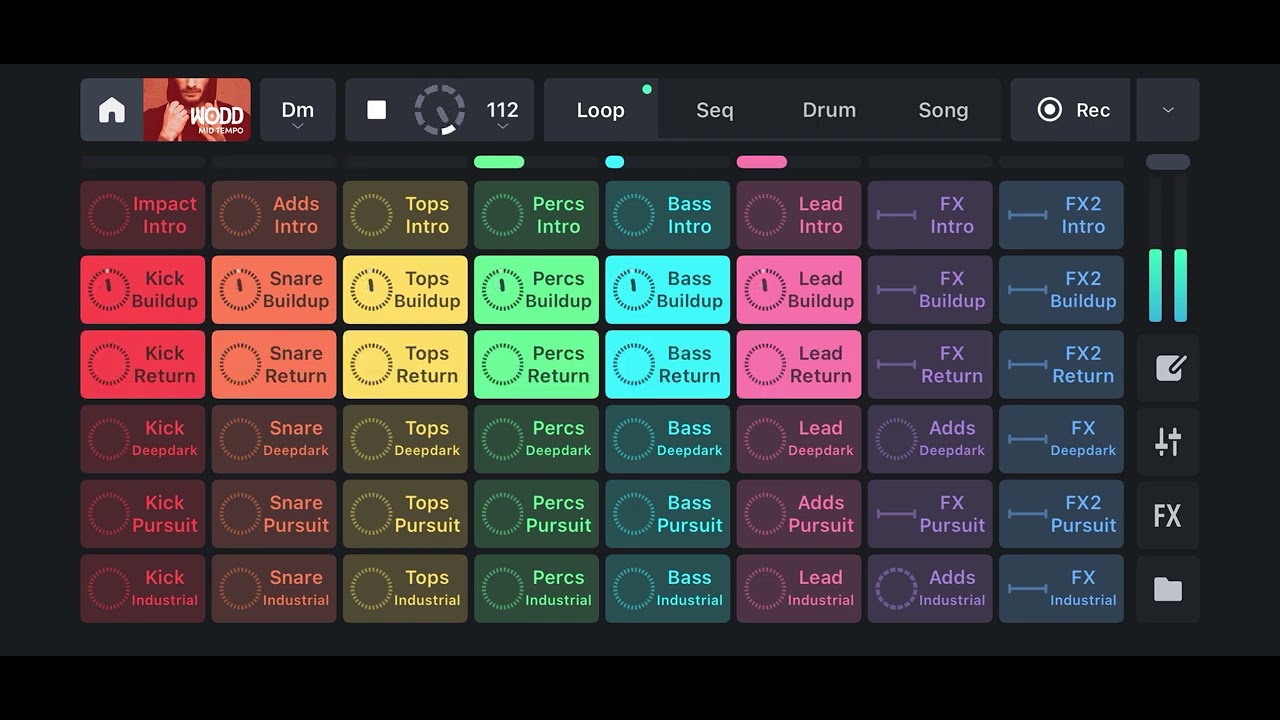Viewport: 1280px width, 720px height.
Task: Stop playback with the square button
Action: coord(377,110)
